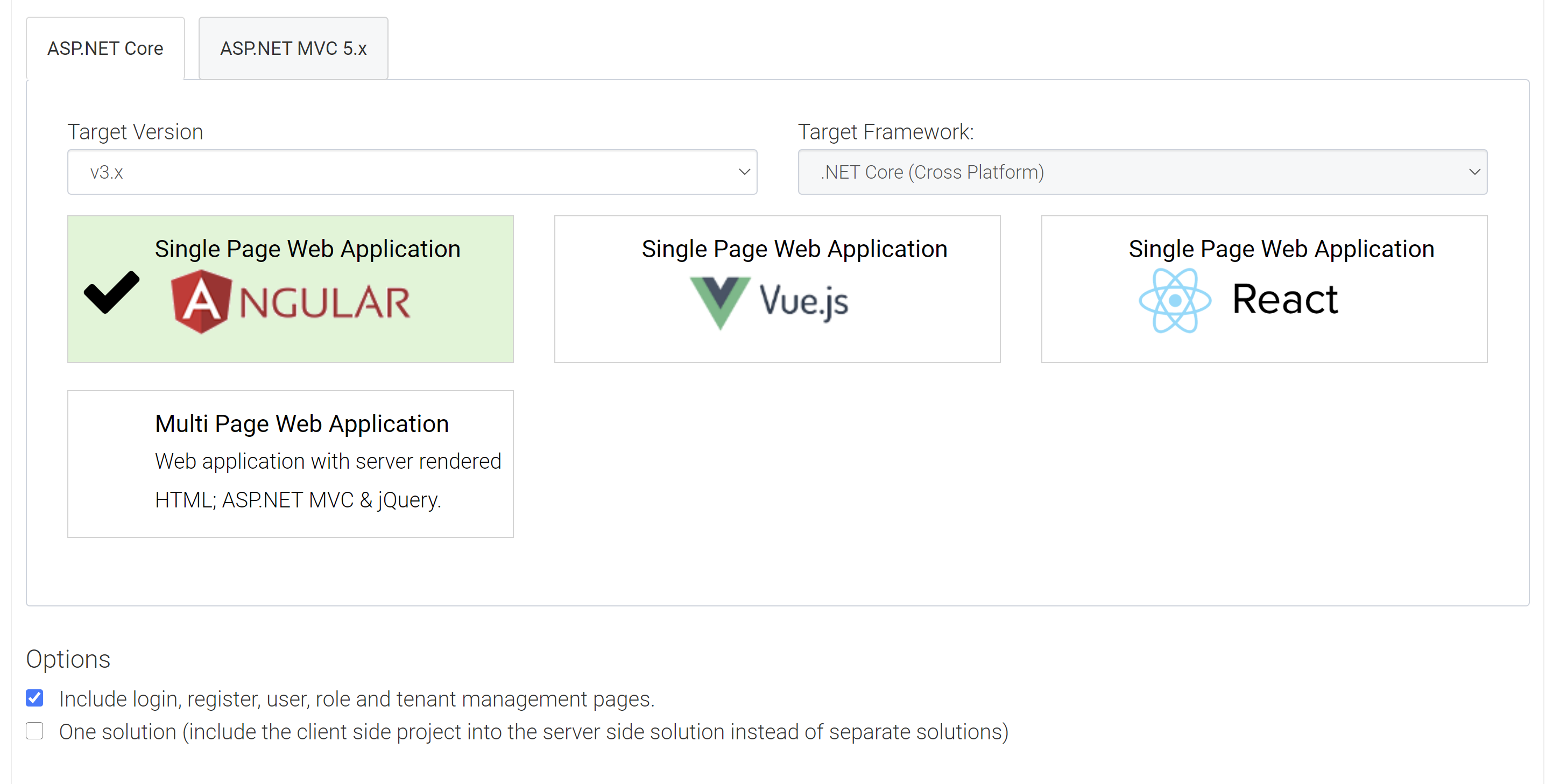Choose the Multi Page Web Application card
Viewport: 1560px width, 784px height.
(291, 464)
